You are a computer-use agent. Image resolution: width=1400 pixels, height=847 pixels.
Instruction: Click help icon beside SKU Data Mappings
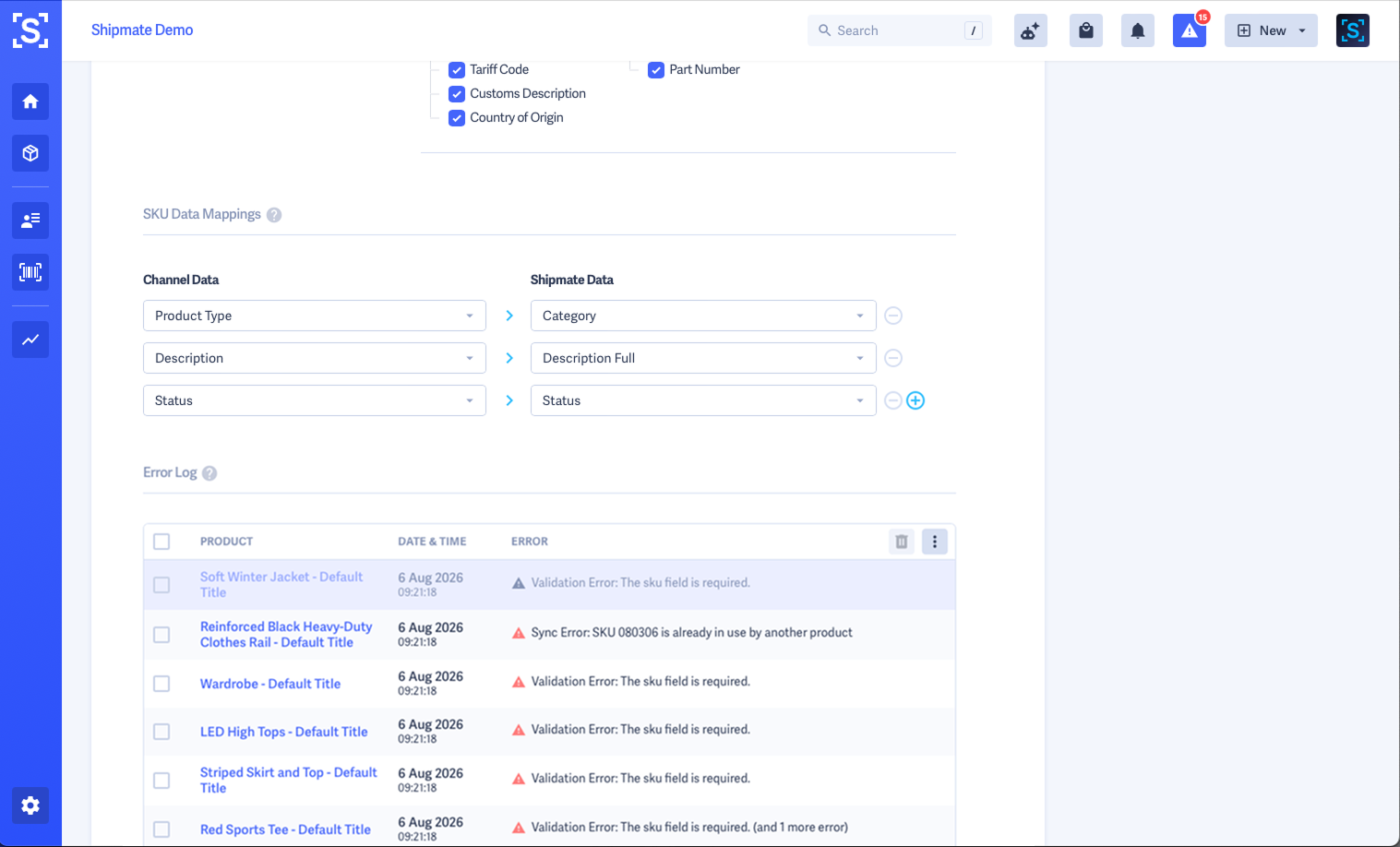(274, 215)
